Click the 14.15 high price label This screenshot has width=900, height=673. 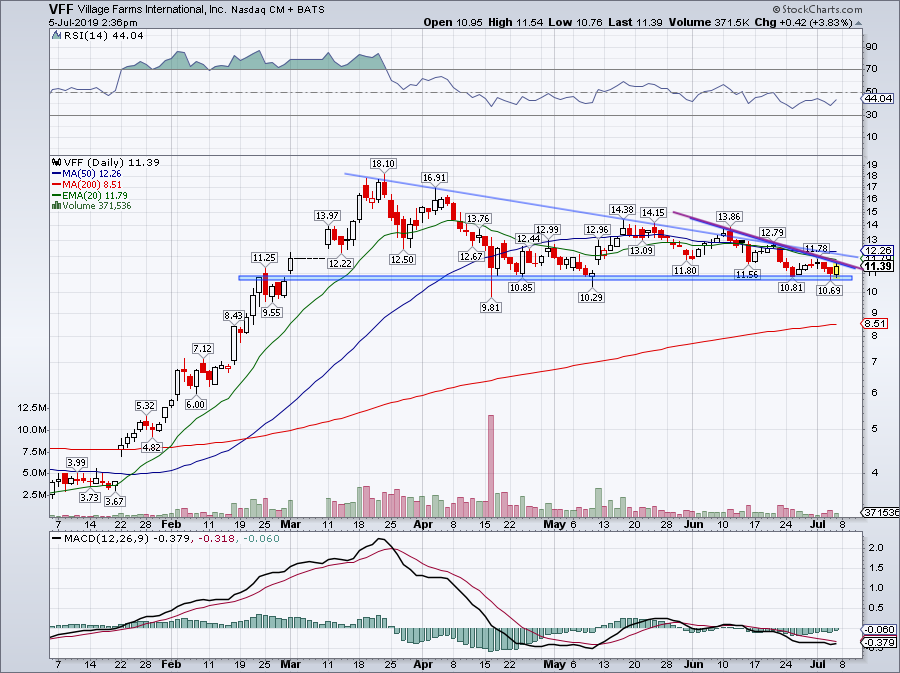point(653,213)
